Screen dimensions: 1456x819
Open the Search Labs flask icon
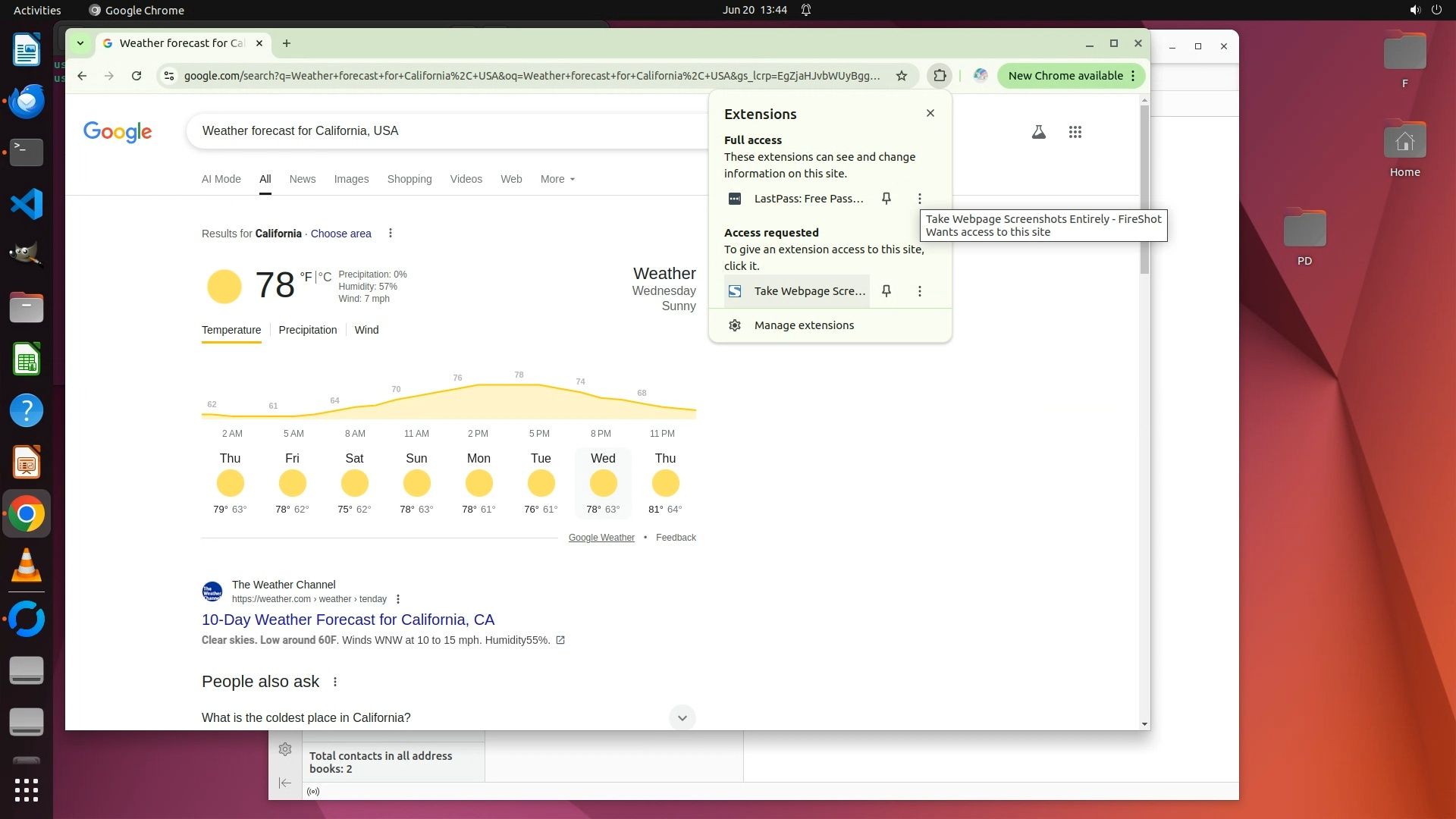coord(1039,132)
